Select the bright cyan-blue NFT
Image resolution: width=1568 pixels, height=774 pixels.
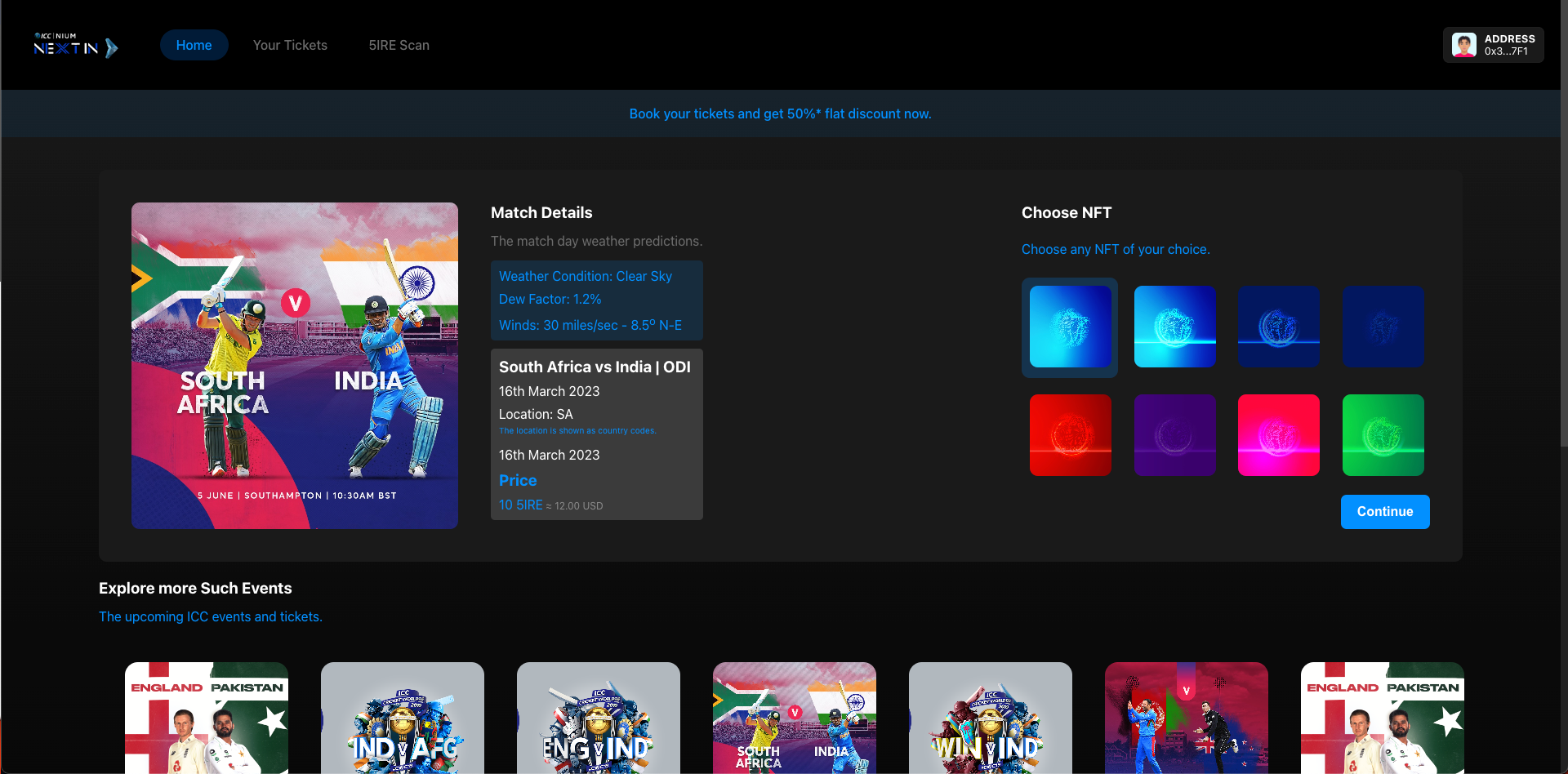[1070, 327]
